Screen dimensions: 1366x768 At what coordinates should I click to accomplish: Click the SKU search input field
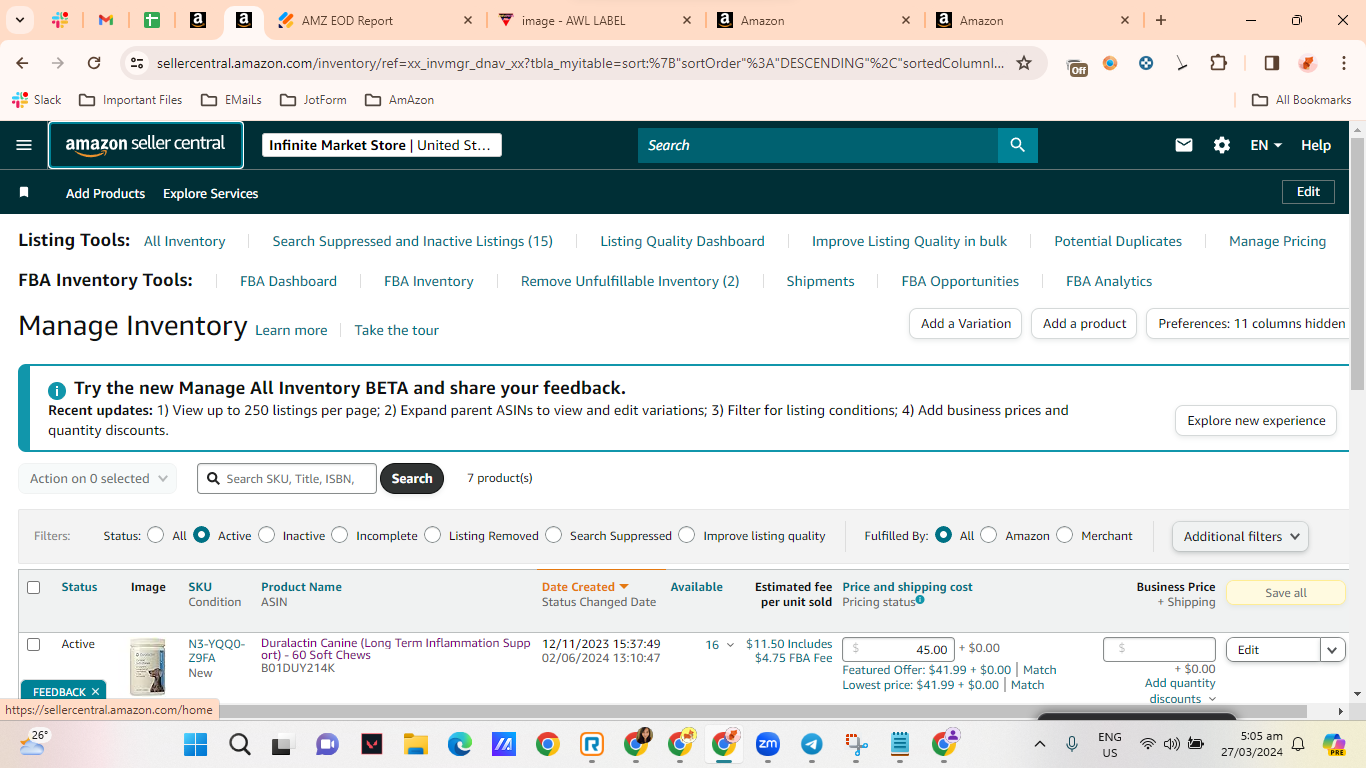pos(287,479)
